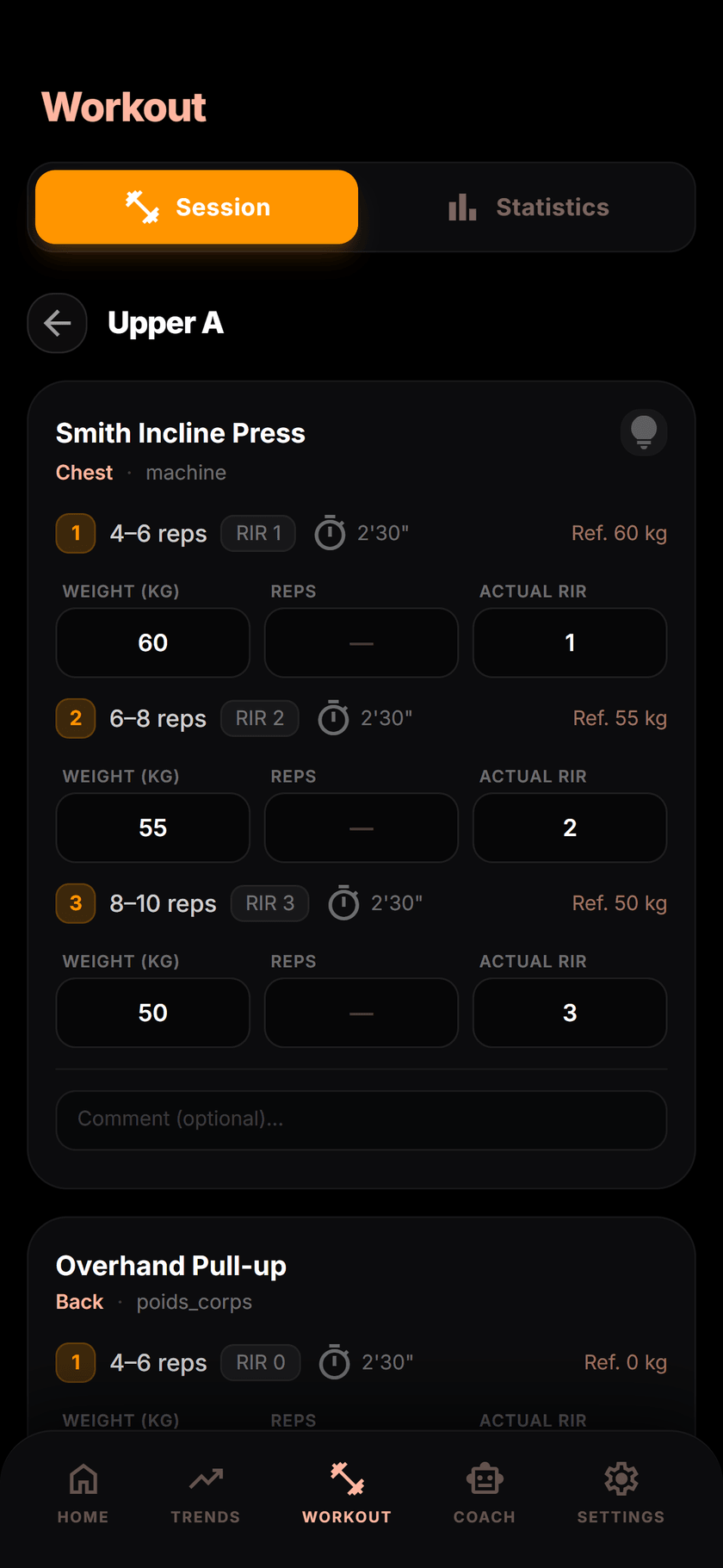Viewport: 723px width, 1568px height.
Task: Tap the pull-up set 1 stopwatch icon
Action: [x=334, y=1362]
